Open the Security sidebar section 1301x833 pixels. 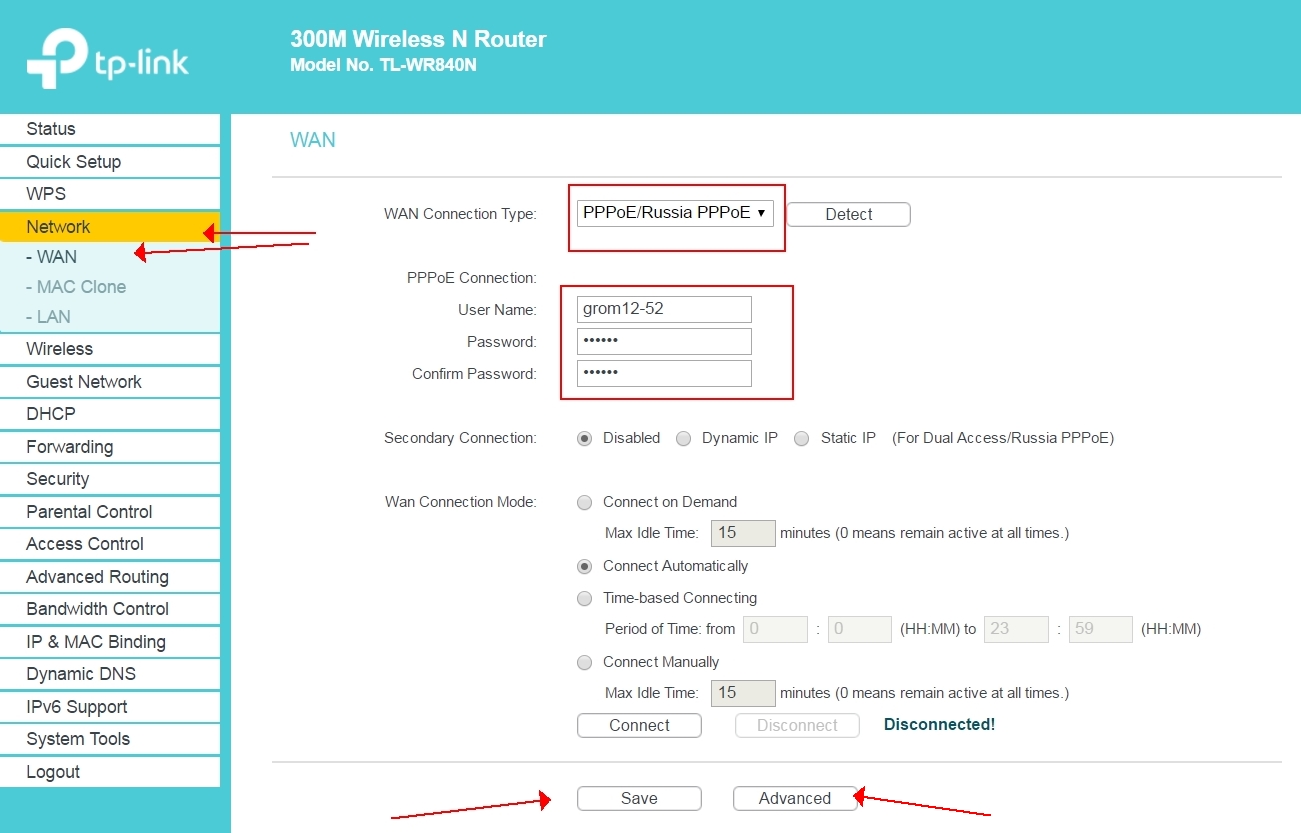[109, 479]
